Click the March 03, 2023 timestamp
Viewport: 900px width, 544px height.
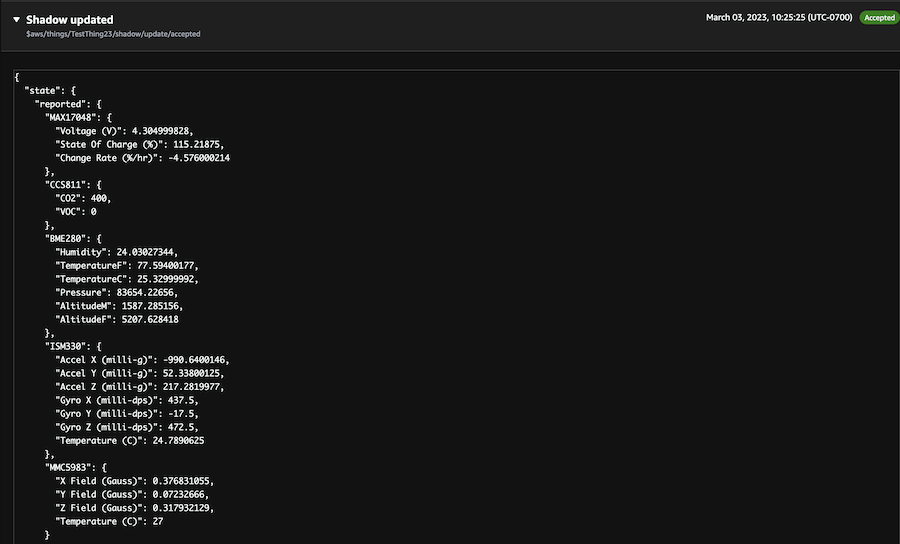[779, 18]
